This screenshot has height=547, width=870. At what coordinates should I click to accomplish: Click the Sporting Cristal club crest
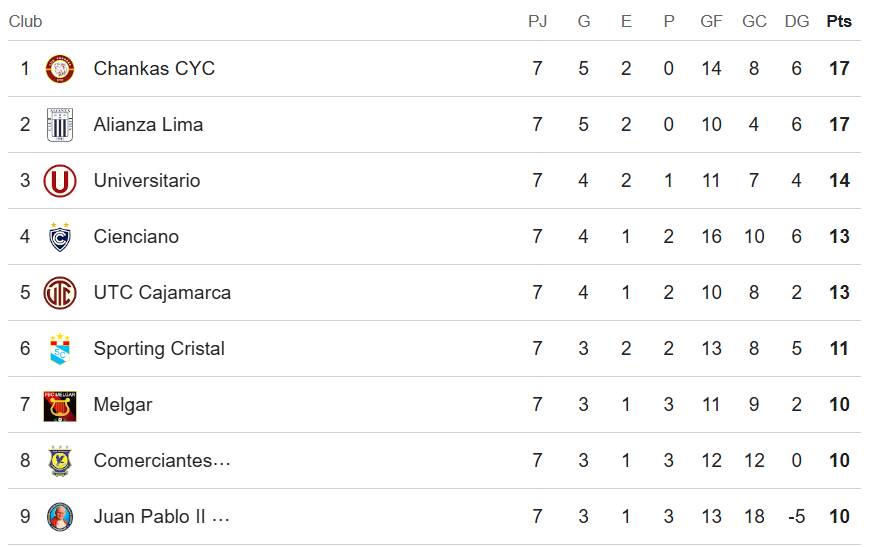tap(60, 349)
